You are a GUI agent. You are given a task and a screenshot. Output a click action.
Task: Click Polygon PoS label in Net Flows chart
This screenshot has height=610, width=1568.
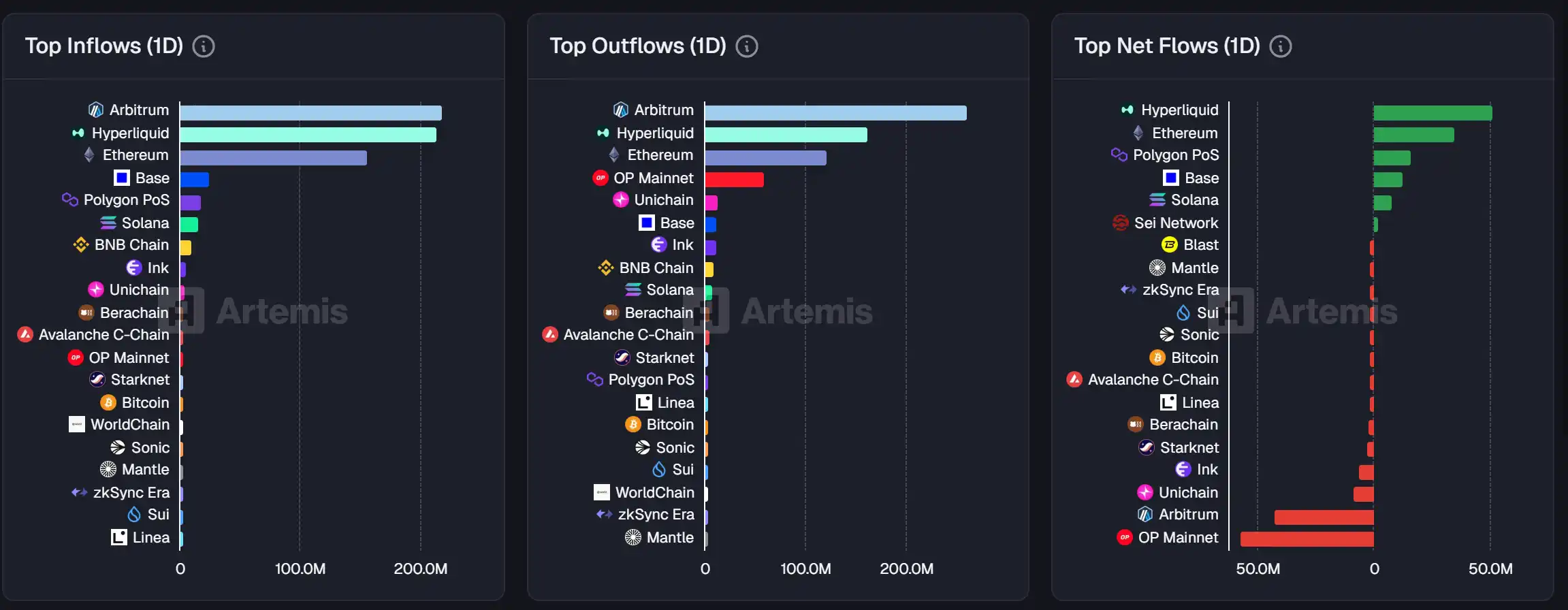click(x=1175, y=155)
